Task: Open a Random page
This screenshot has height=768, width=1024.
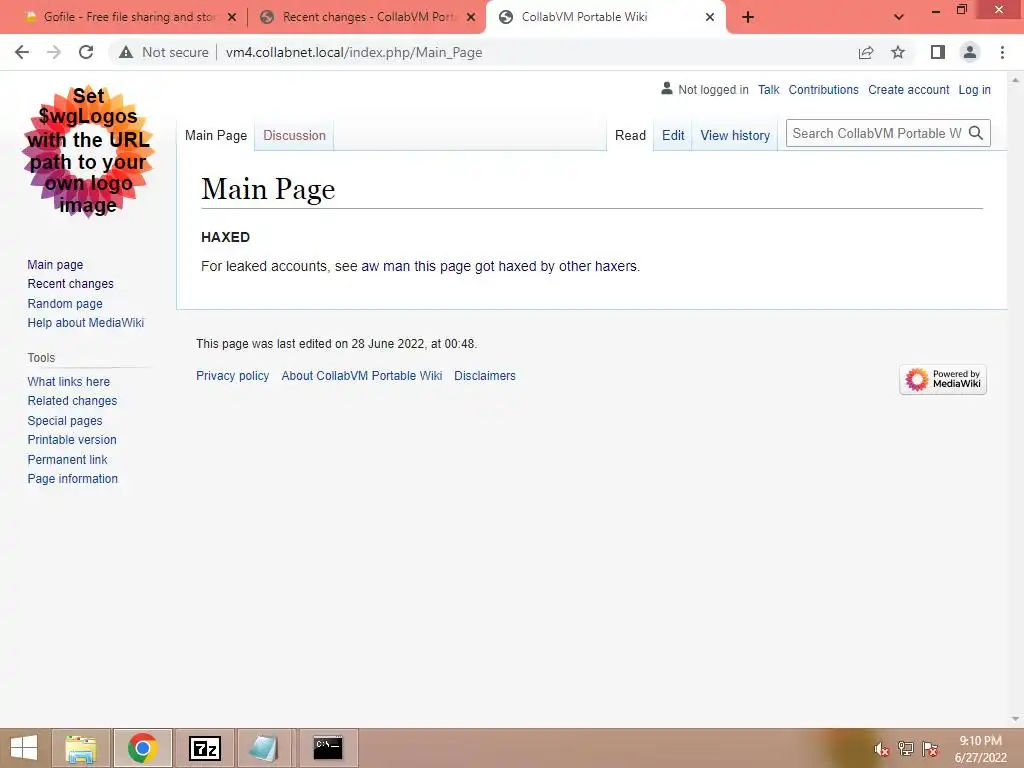Action: (x=65, y=303)
